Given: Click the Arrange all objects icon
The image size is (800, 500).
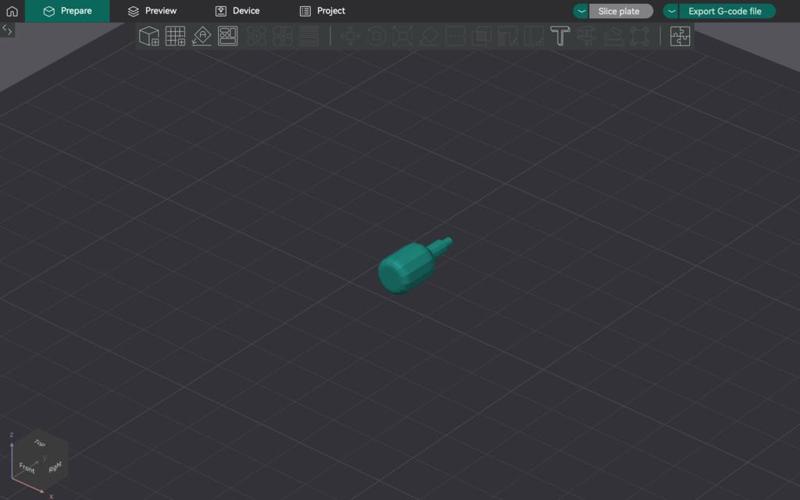Looking at the screenshot, I should click(x=228, y=36).
